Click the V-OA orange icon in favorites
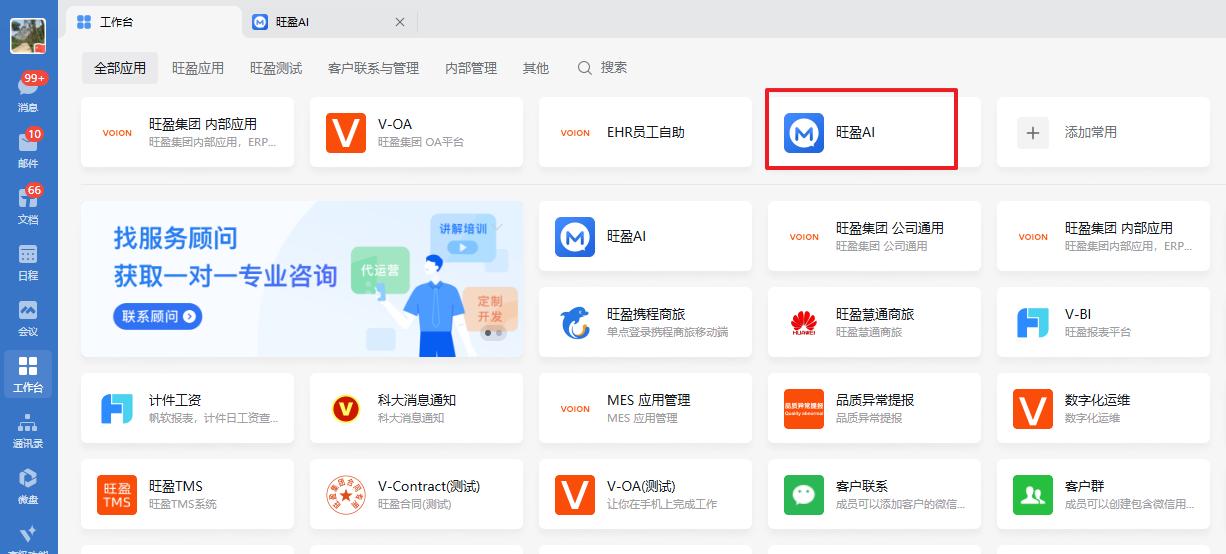 coord(346,133)
